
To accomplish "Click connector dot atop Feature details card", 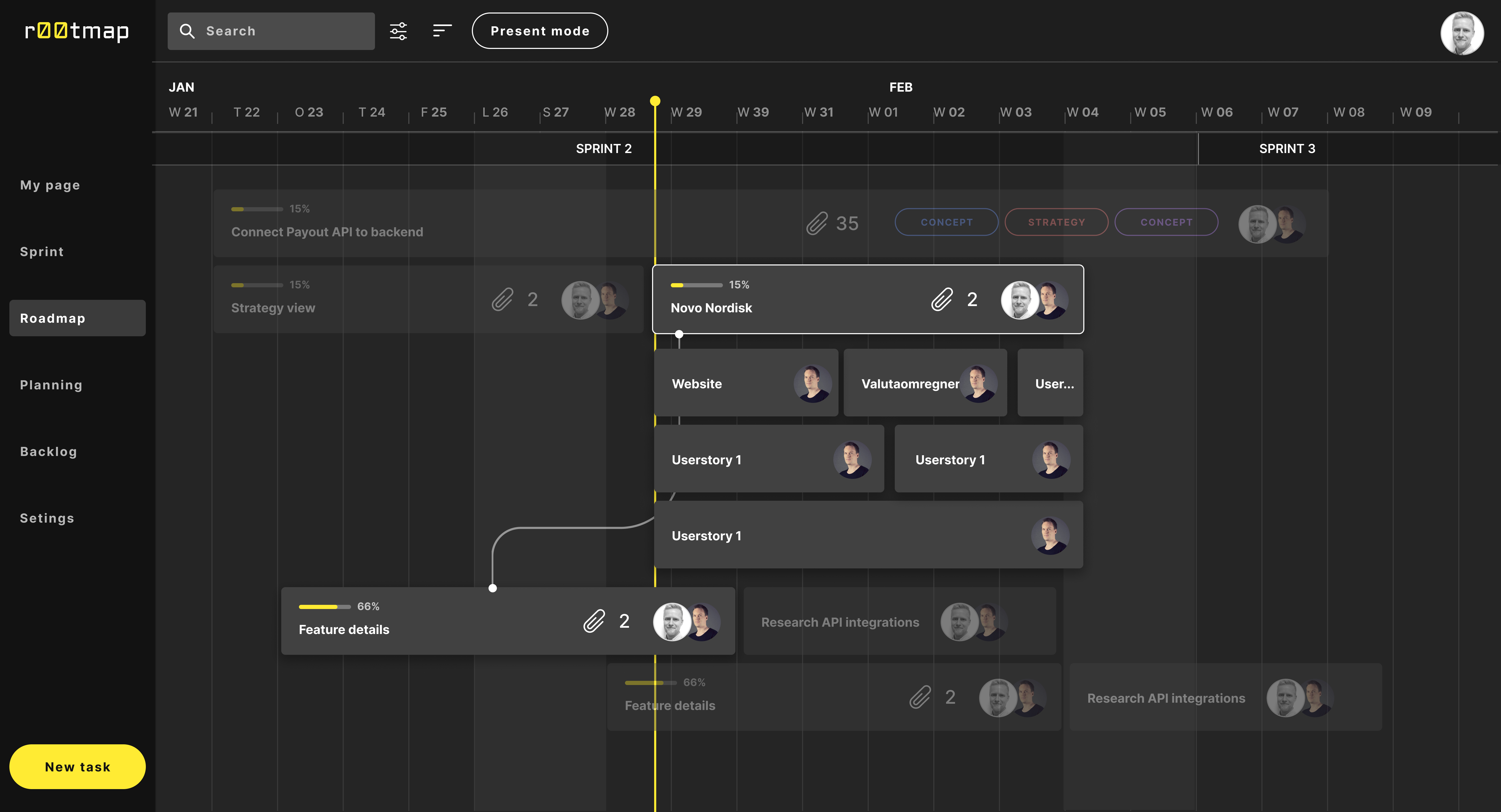I will click(492, 588).
